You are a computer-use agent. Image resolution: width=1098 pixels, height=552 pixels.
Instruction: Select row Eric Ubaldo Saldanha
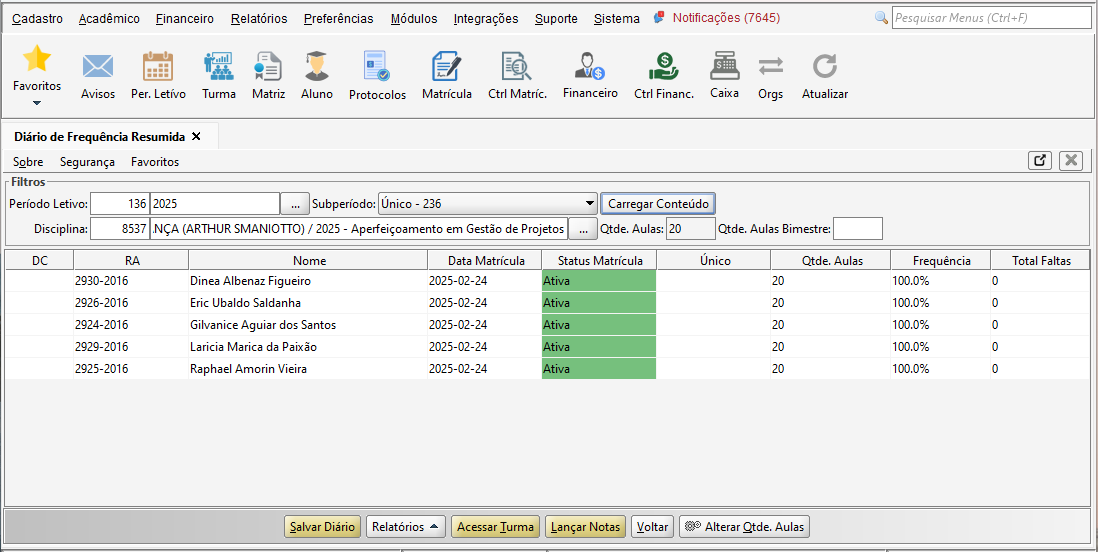(548, 303)
